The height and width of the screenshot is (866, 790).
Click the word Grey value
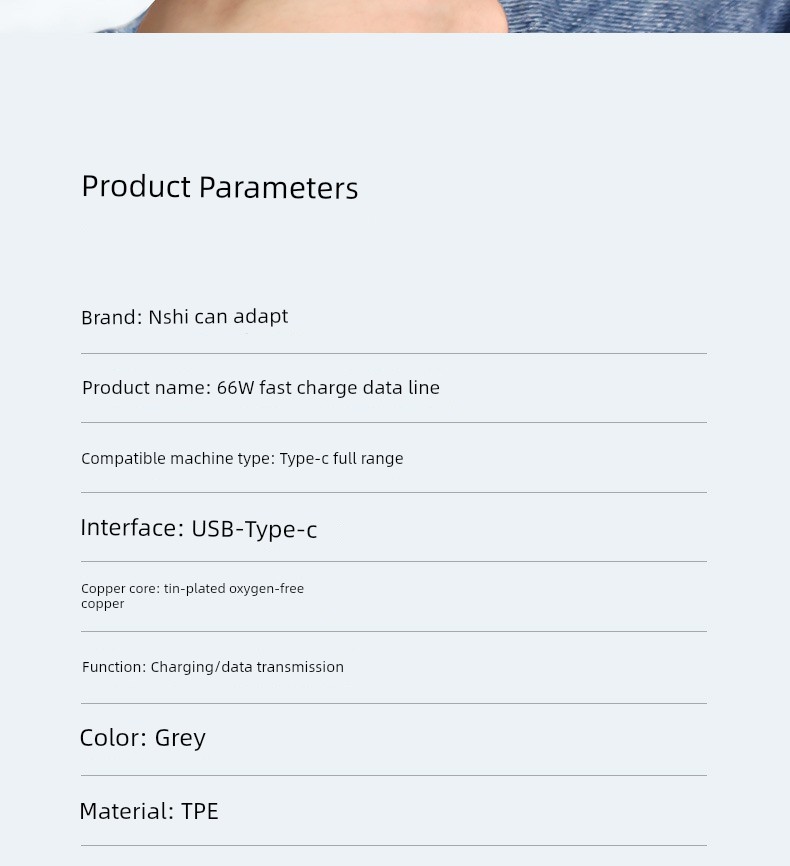(180, 738)
